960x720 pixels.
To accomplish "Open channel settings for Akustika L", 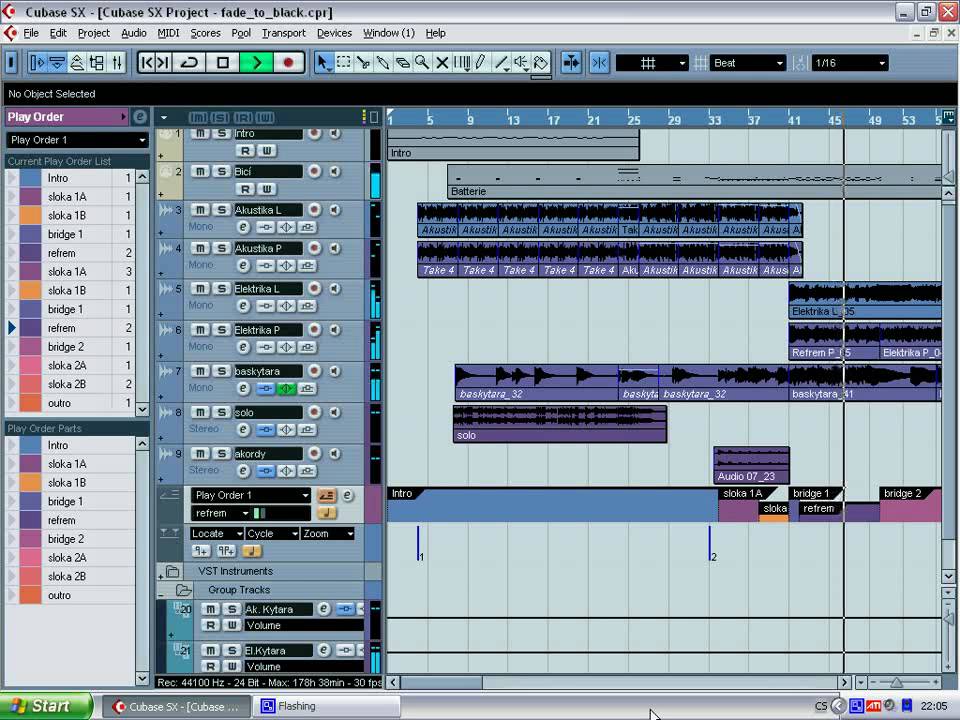I will click(242, 227).
